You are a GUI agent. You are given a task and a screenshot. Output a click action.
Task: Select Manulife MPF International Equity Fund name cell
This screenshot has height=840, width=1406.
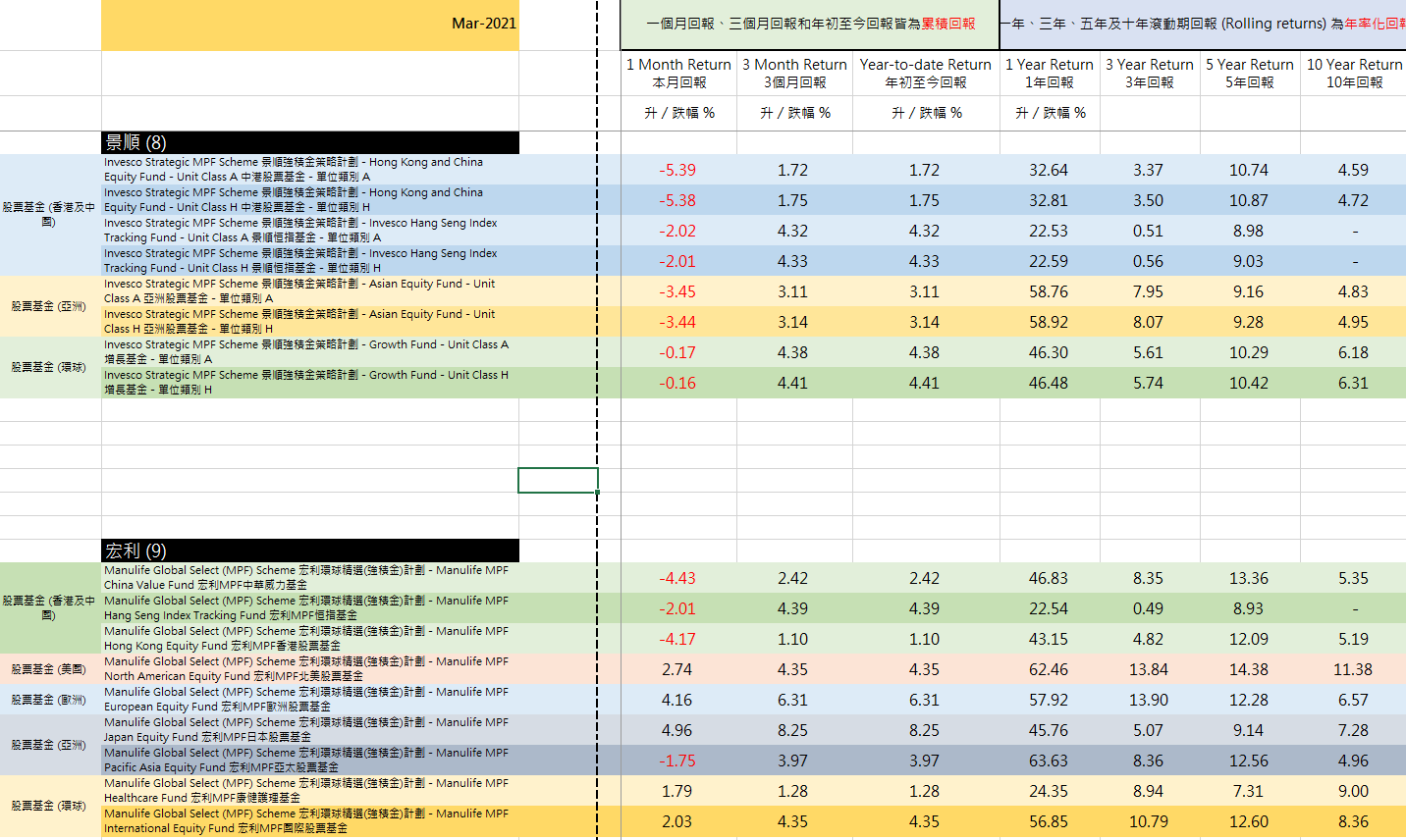coord(310,821)
